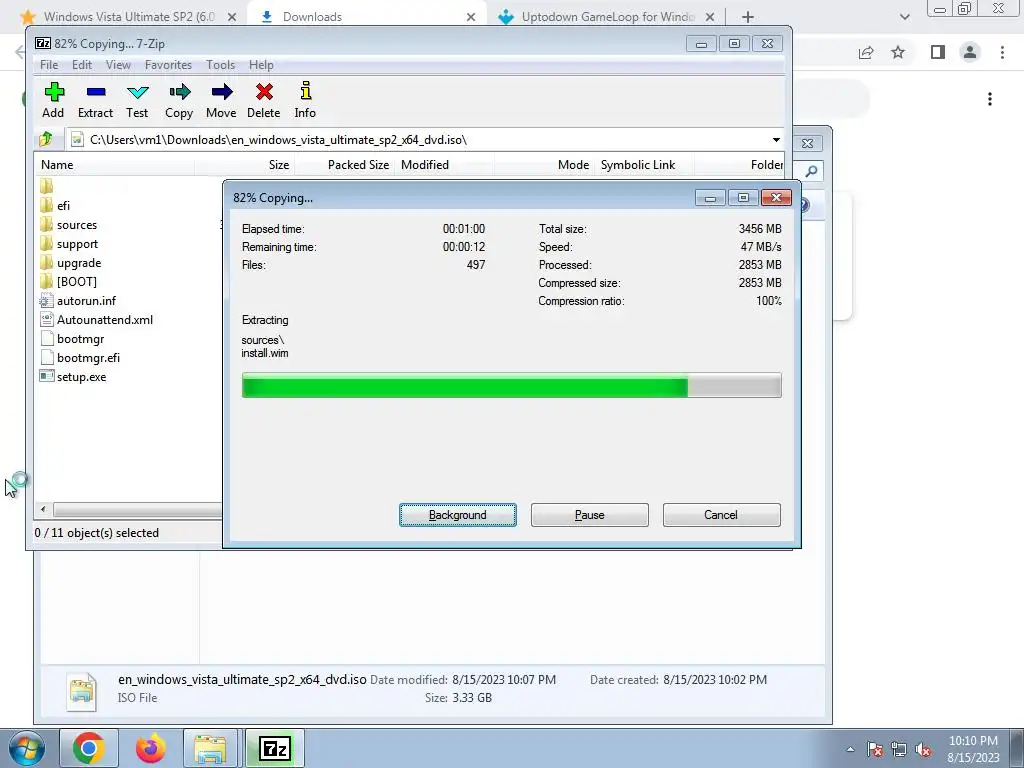Image resolution: width=1024 pixels, height=768 pixels.
Task: Sort by the Symbolic Link column header
Action: (643, 165)
